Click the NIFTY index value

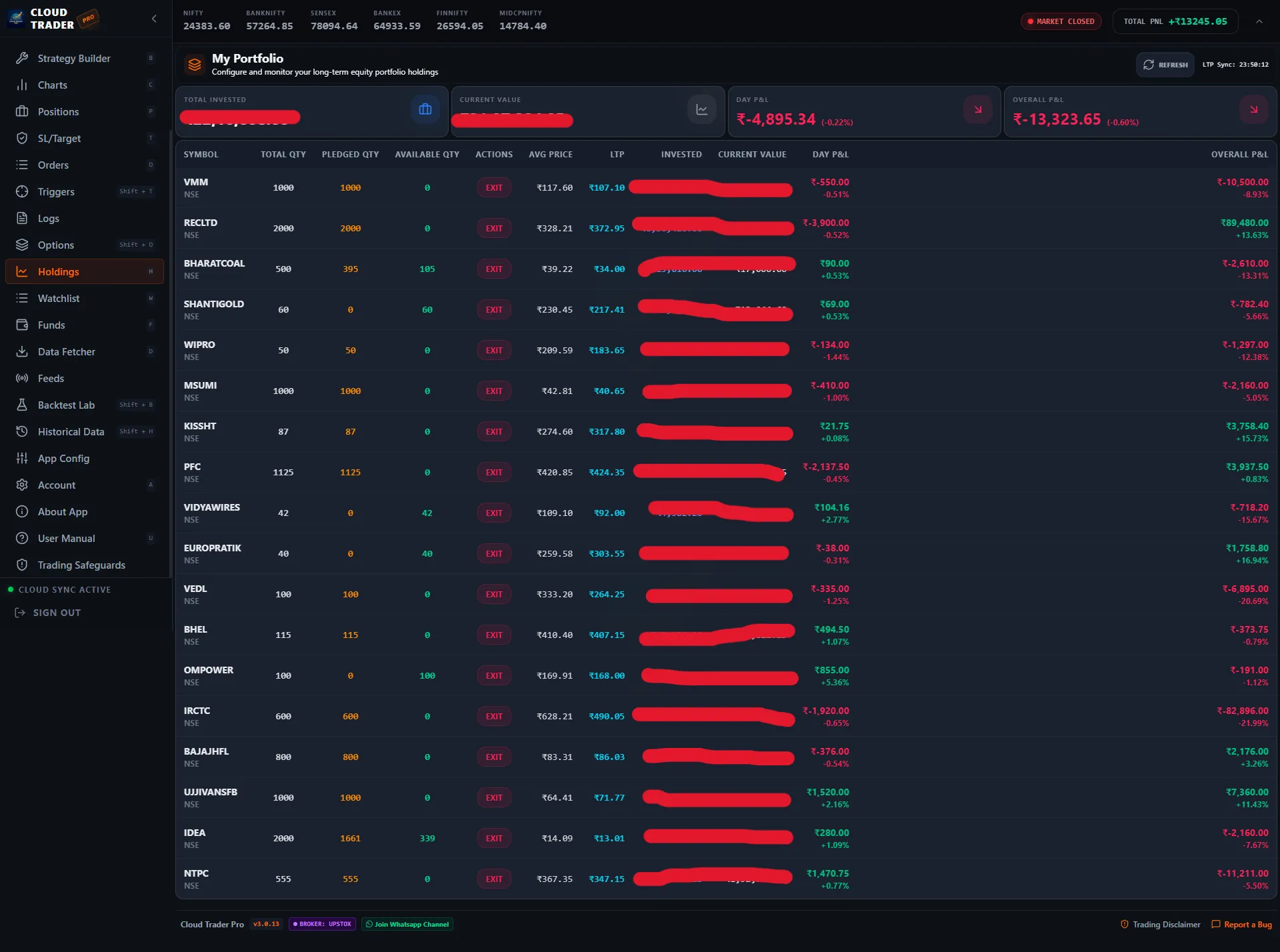[x=207, y=26]
